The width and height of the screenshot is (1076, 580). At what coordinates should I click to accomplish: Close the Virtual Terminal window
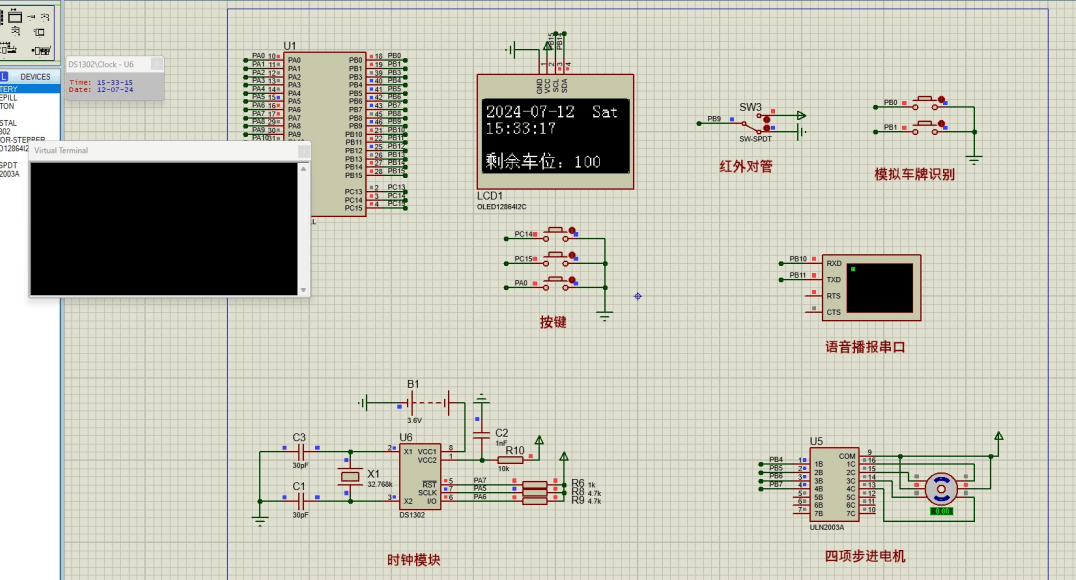pos(303,151)
